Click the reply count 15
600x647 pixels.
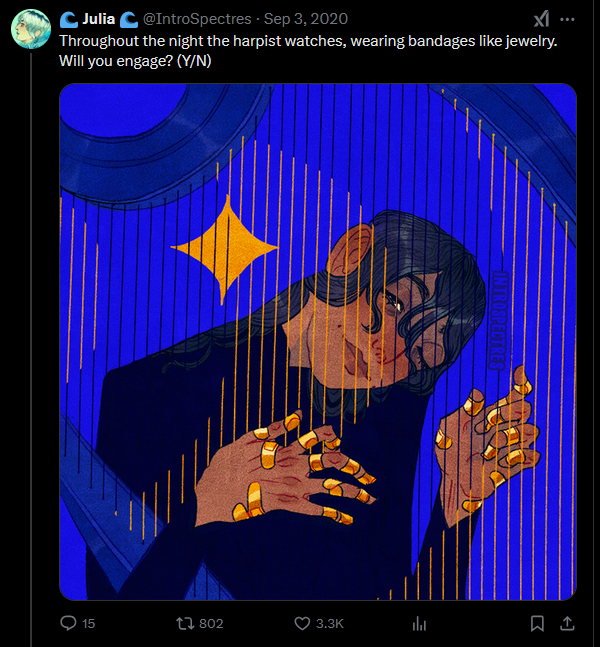point(88,623)
